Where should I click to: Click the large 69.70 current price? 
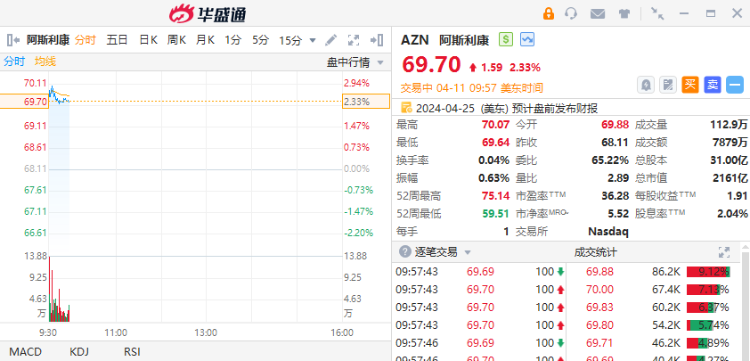click(431, 65)
